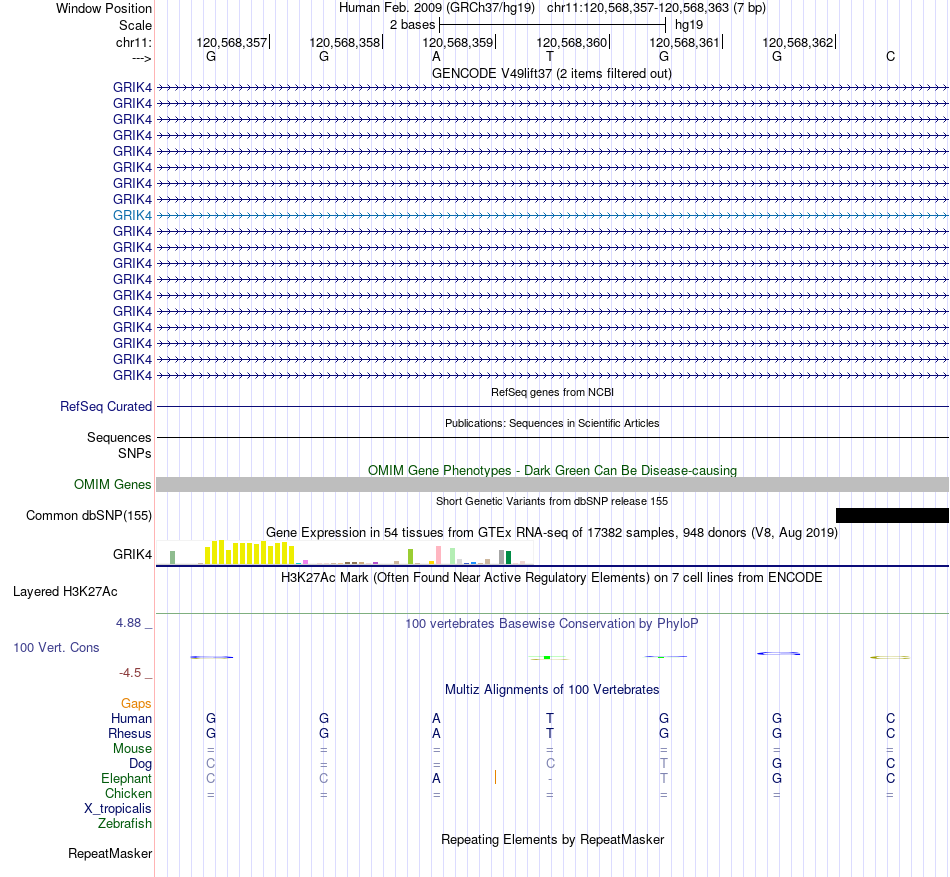Click the orange insertion mark in Elephant row

(x=496, y=777)
